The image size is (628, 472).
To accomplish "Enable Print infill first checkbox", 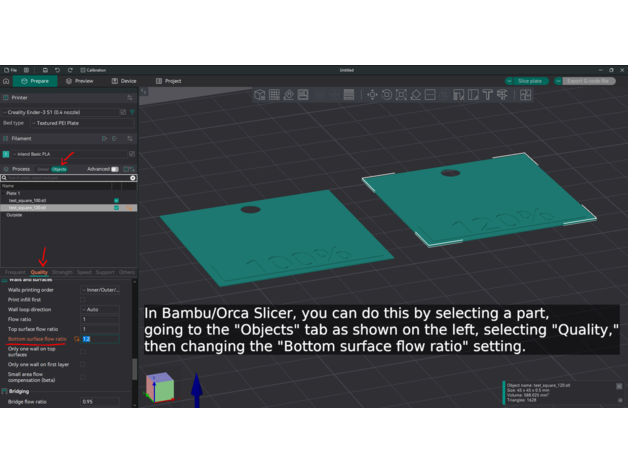I will point(84,299).
